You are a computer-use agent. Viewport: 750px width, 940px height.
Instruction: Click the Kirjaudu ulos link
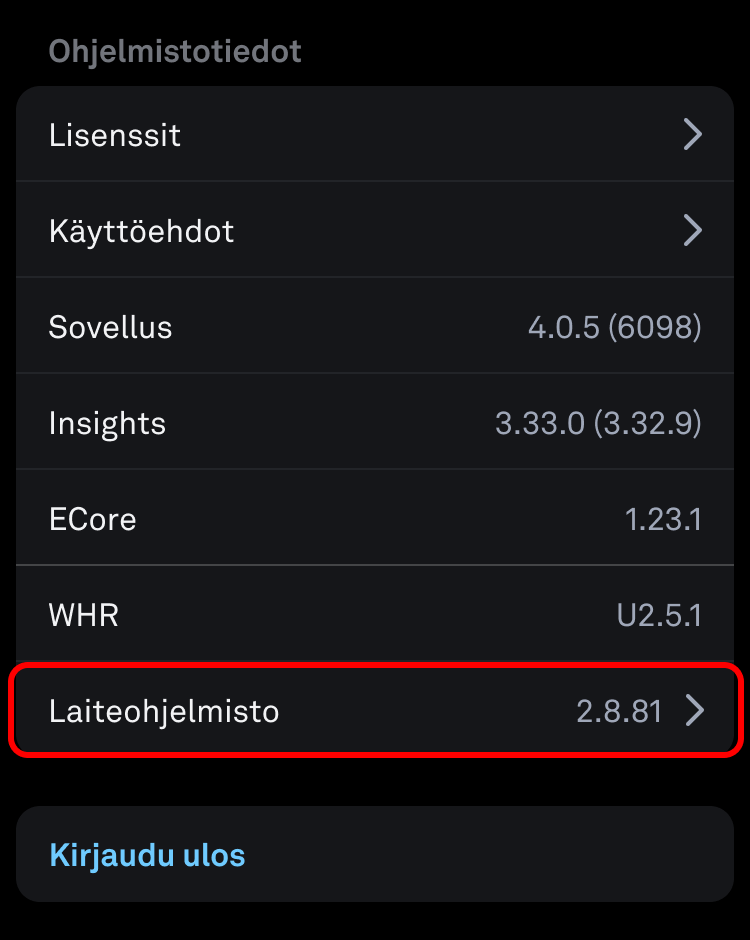tap(147, 856)
